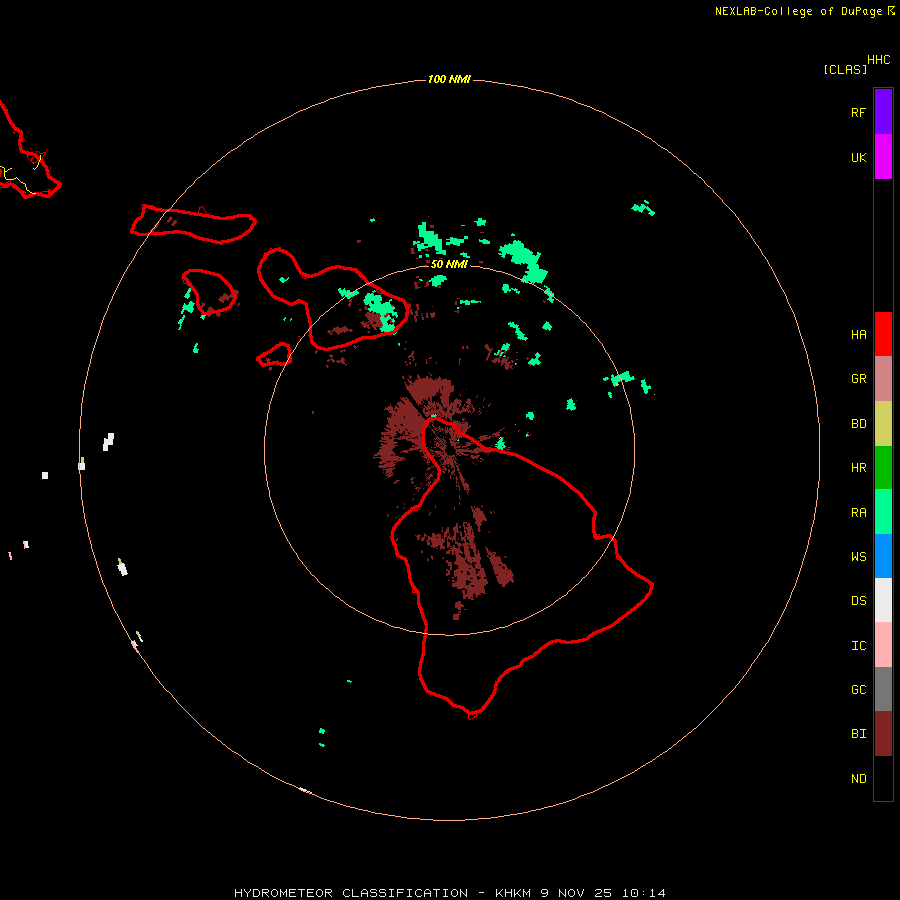Click the maroon BI legend swatch
This screenshot has height=900, width=900.
coord(883,734)
